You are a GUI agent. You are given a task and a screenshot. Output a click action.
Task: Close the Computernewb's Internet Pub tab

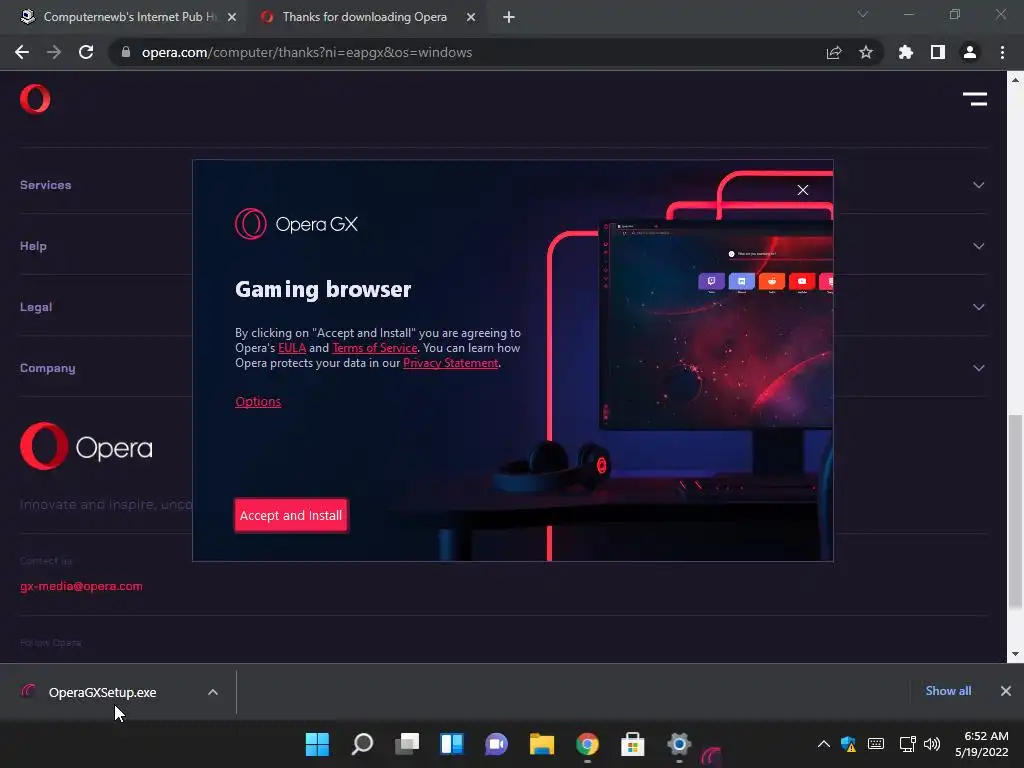(232, 17)
